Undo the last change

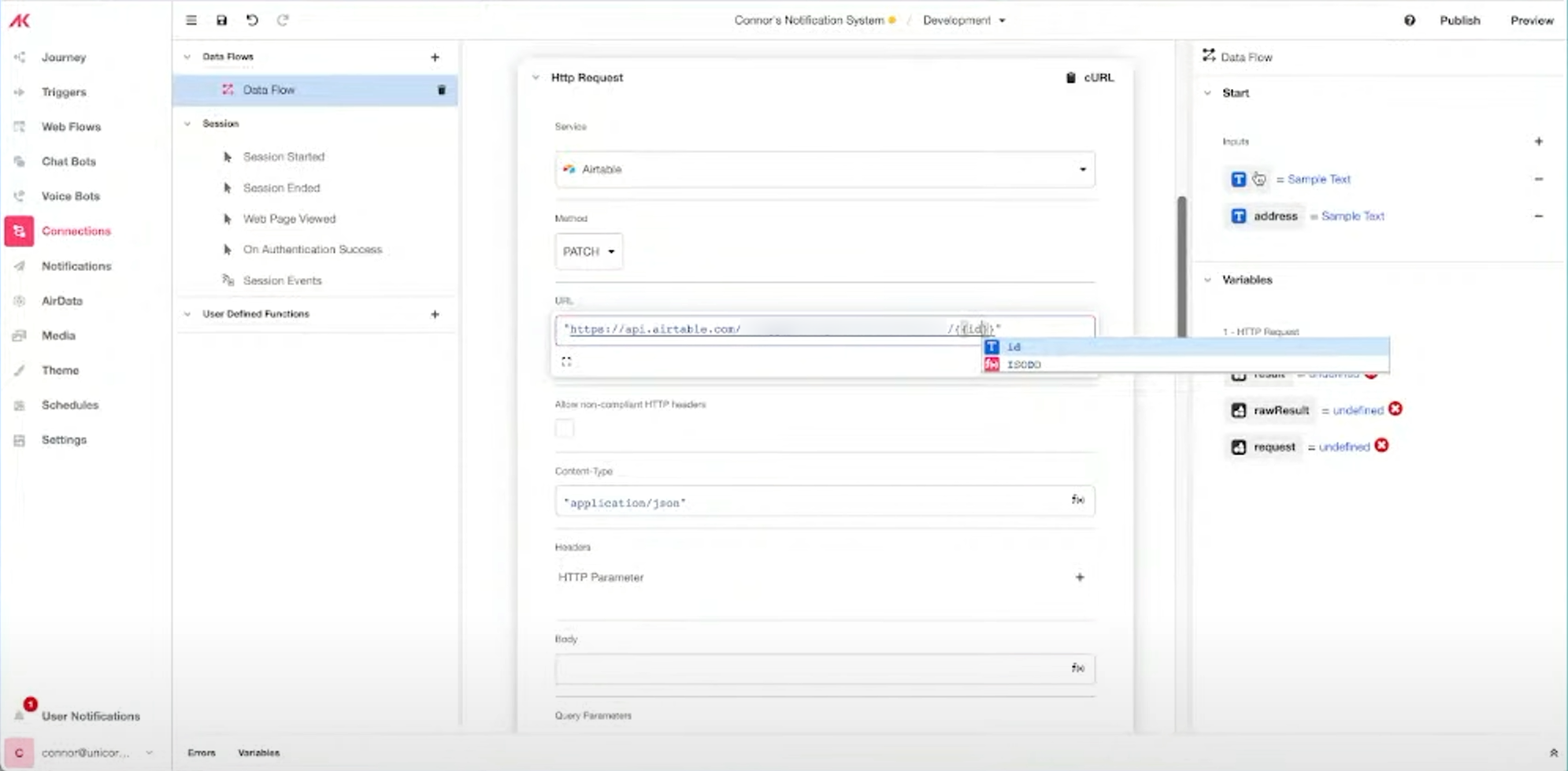(251, 20)
